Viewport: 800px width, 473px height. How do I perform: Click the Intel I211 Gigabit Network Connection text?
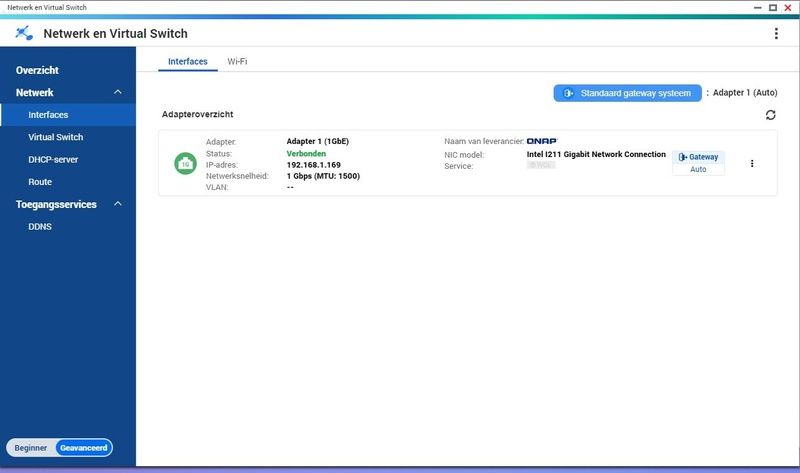pos(596,154)
